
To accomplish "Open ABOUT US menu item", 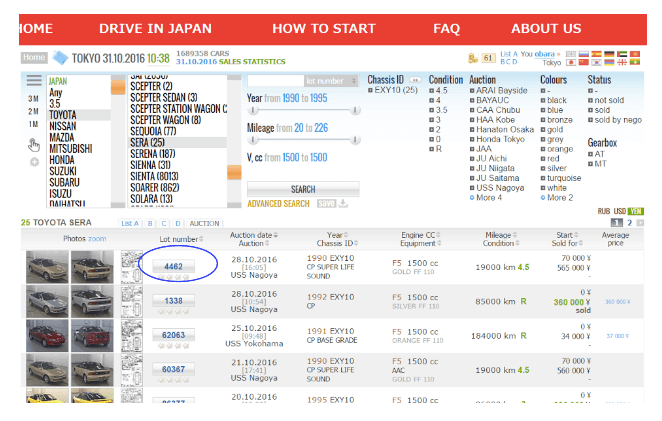I will [546, 29].
